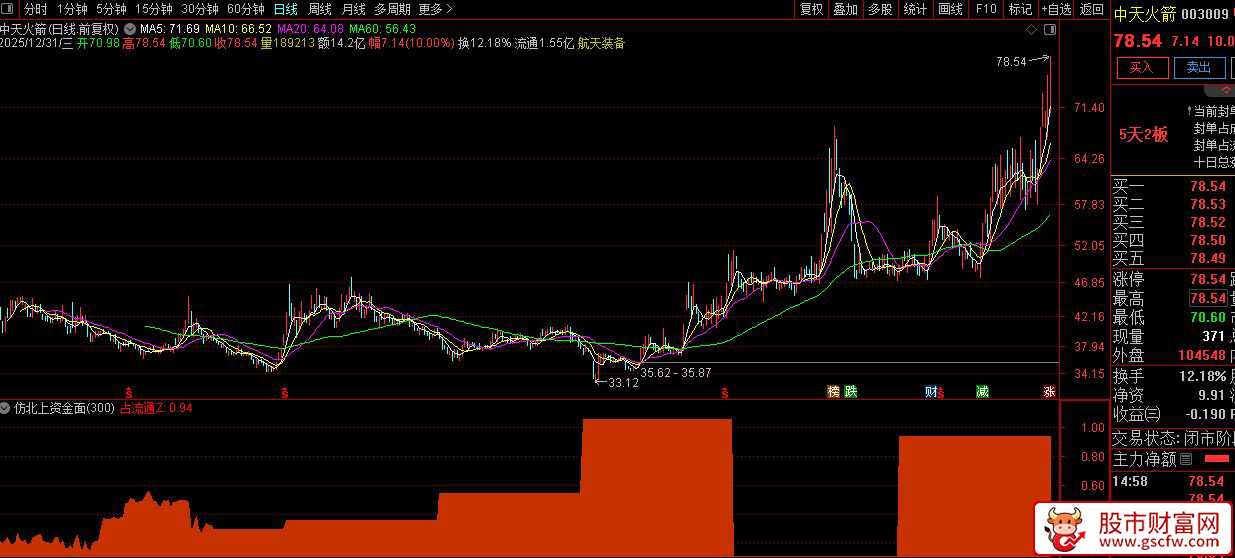Click the 减 marker on the timeline

[x=983, y=391]
